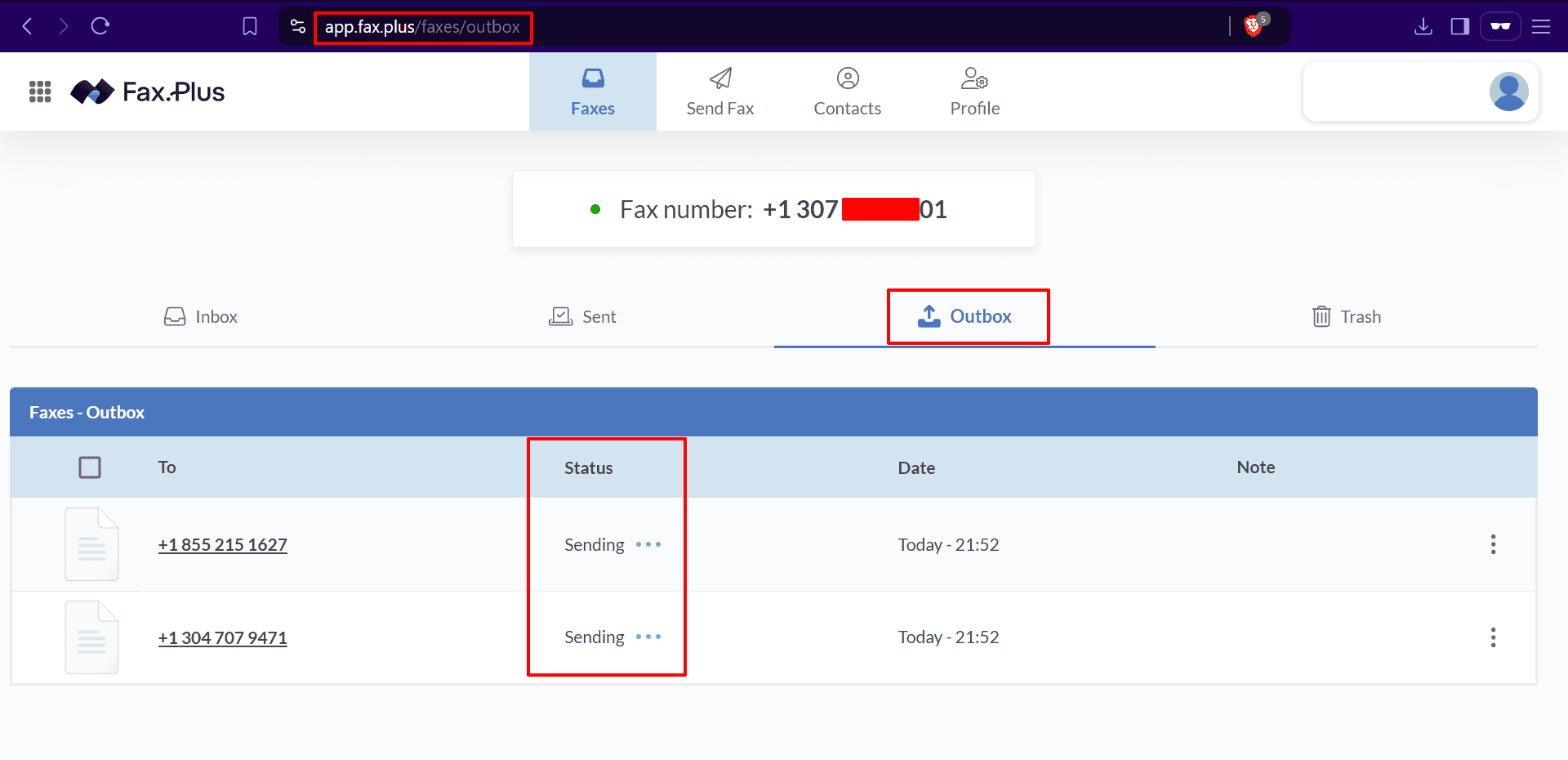Click the Brave Shields icon

coord(1254,26)
